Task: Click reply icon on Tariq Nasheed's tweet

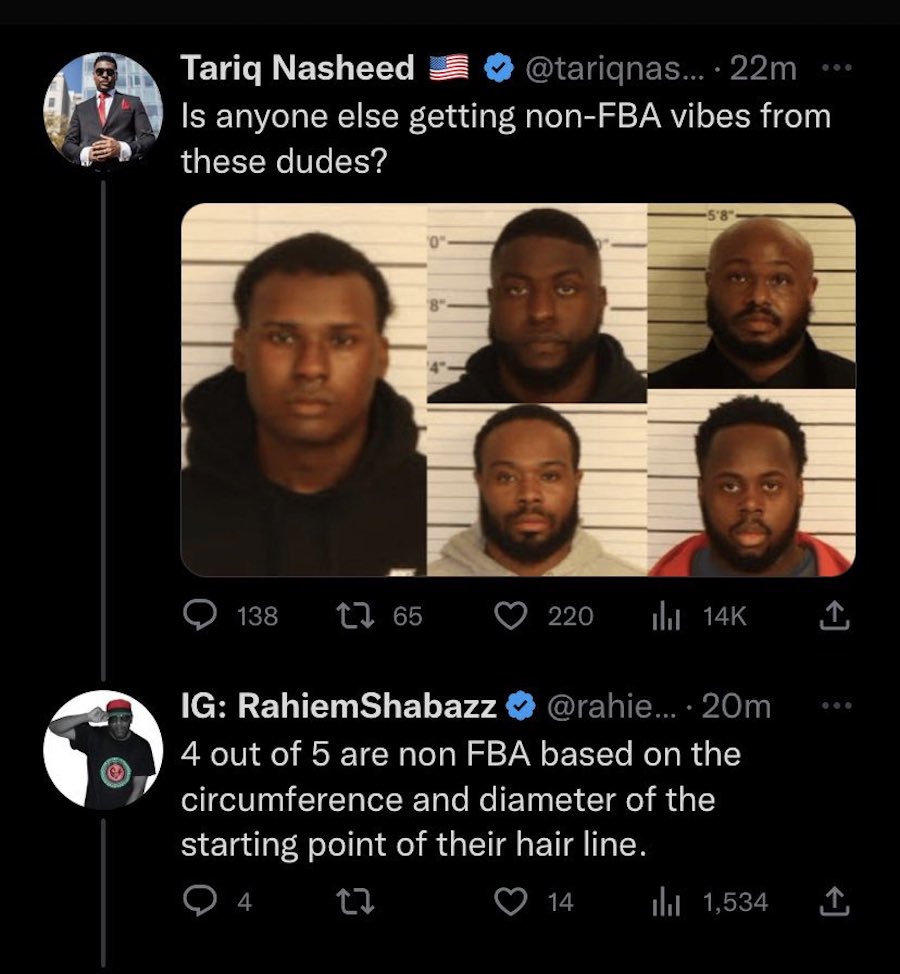Action: point(201,616)
